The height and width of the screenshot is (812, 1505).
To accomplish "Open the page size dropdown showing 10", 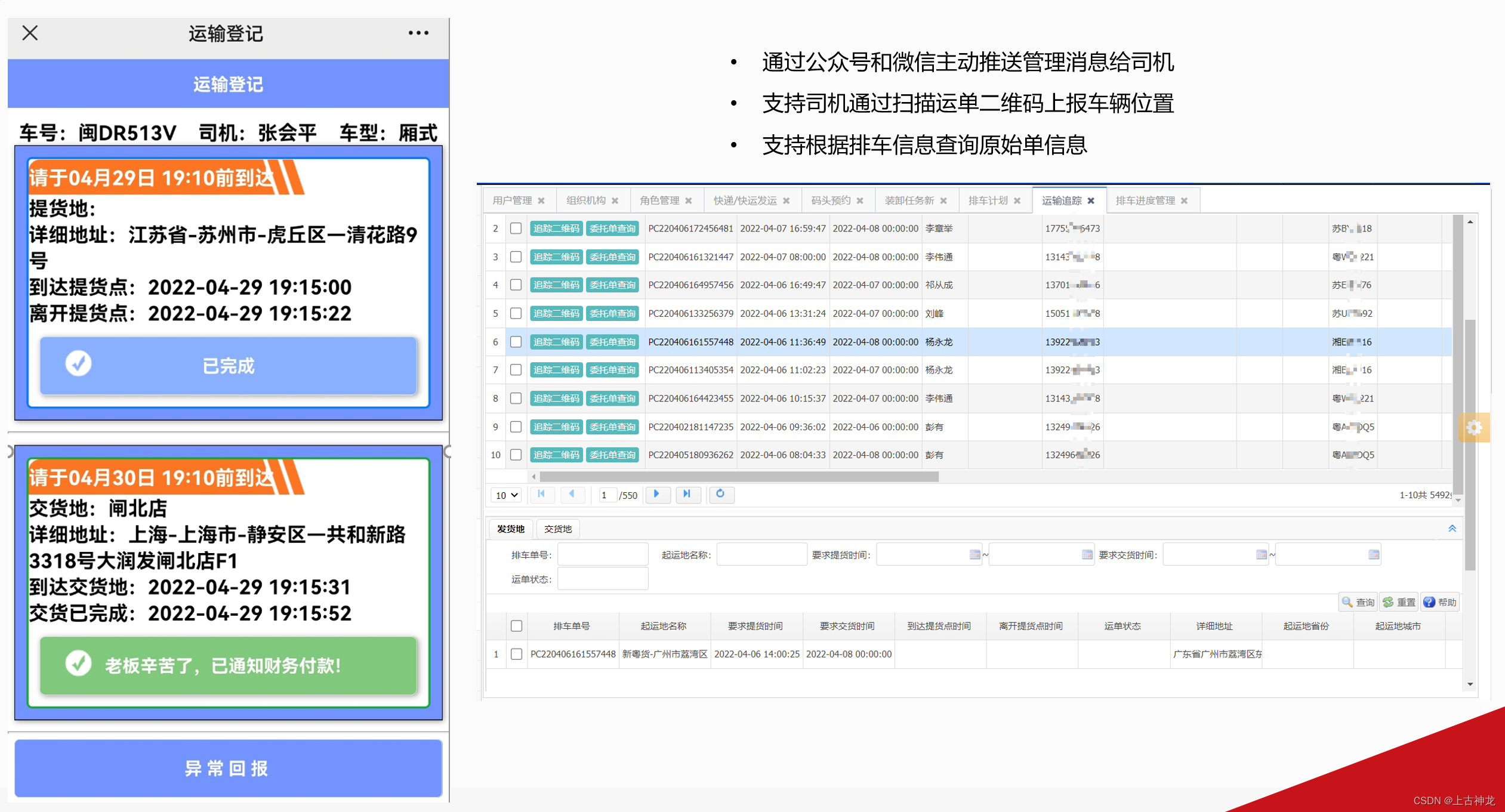I will tap(505, 495).
